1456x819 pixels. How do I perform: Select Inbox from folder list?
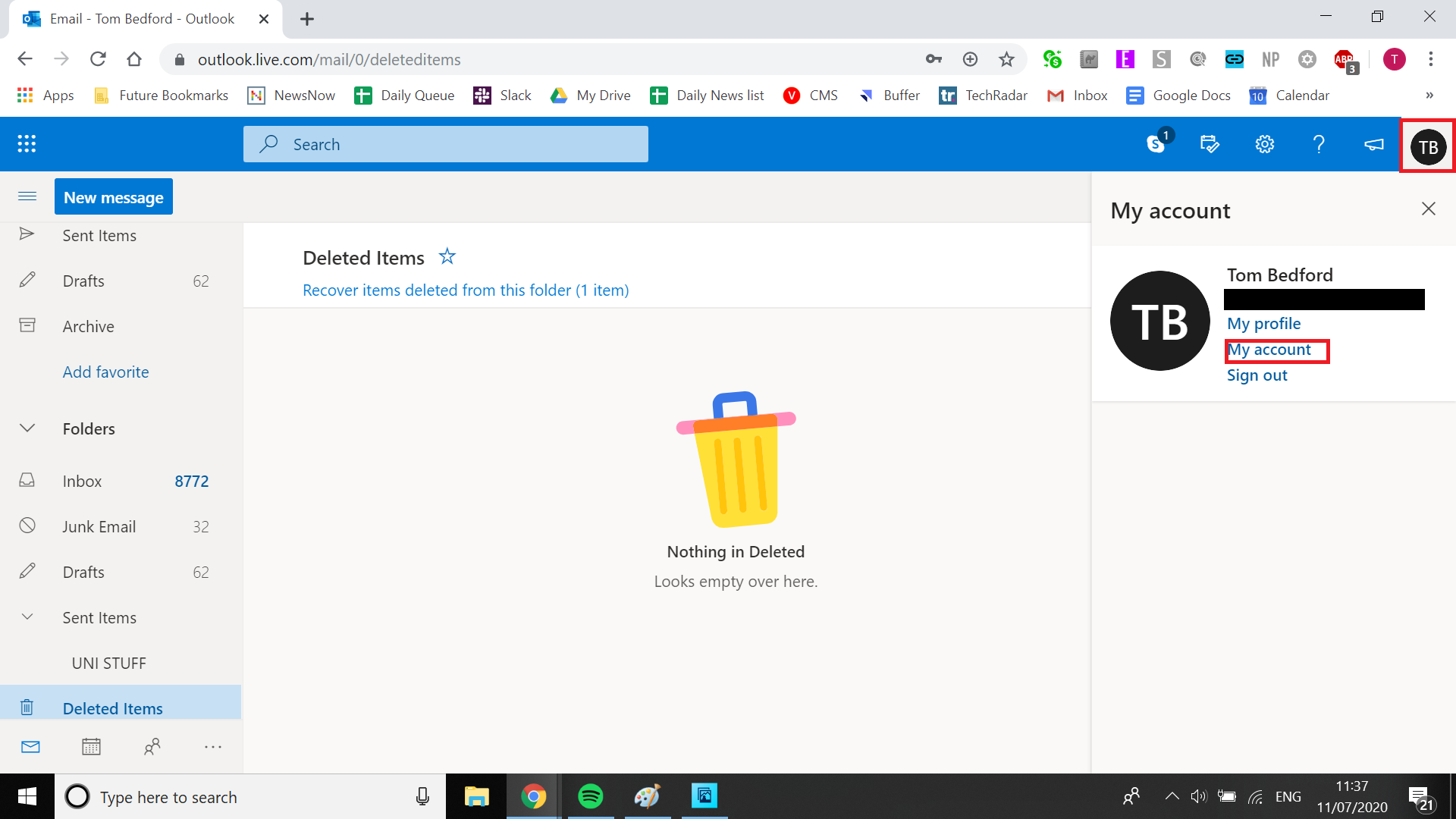pyautogui.click(x=81, y=480)
